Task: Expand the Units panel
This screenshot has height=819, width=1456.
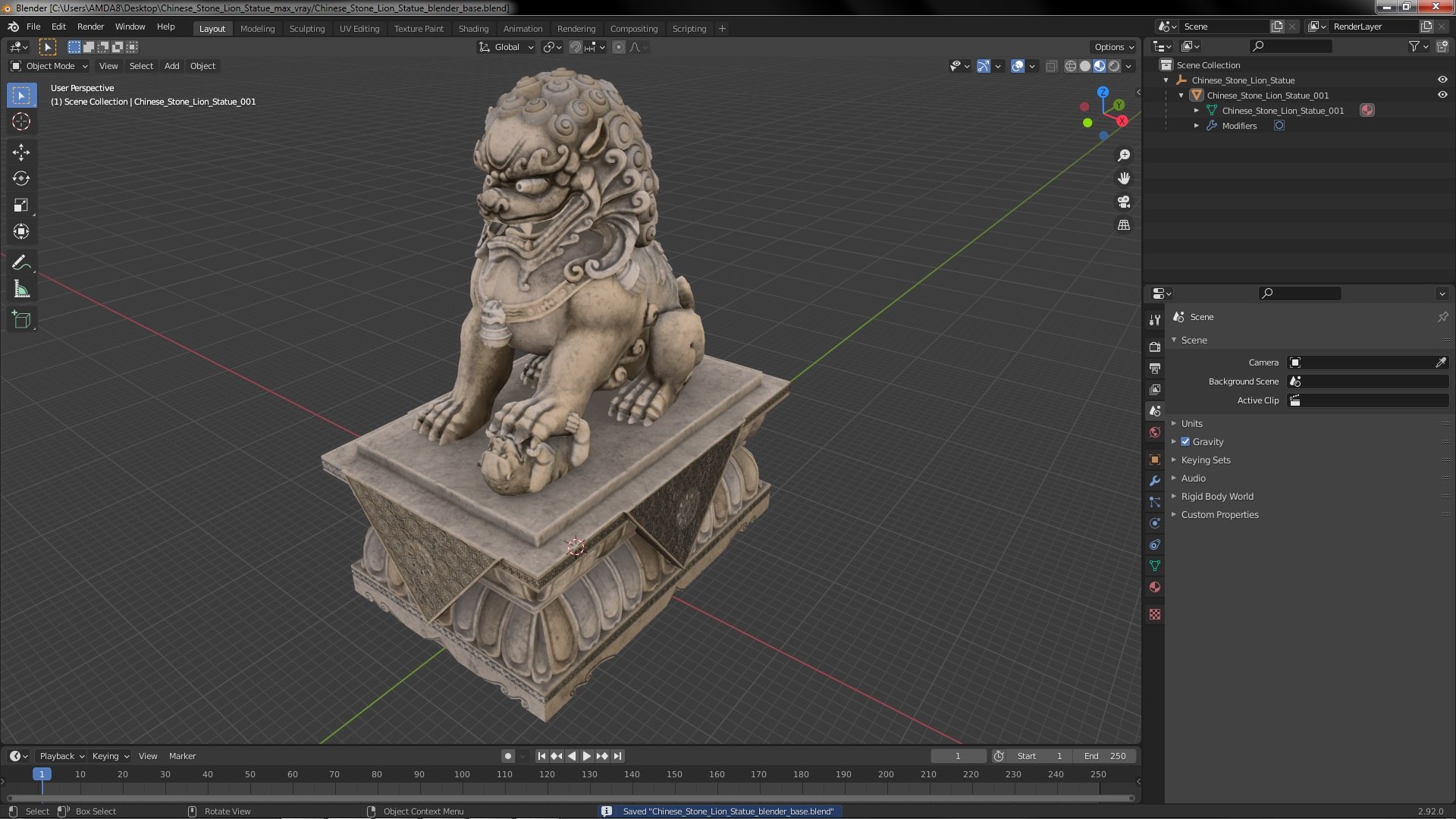Action: (x=1191, y=423)
